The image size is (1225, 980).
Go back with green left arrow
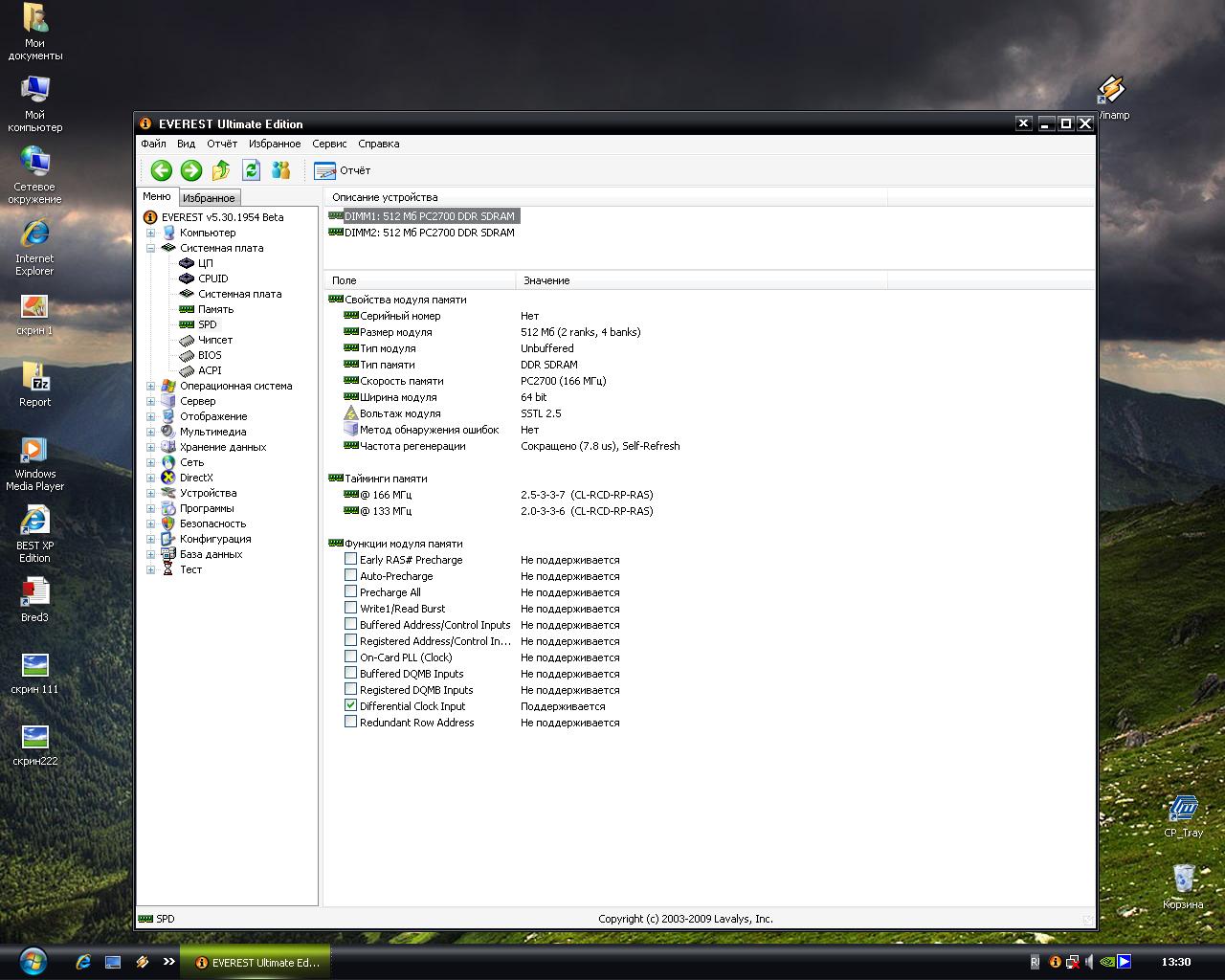[x=161, y=170]
